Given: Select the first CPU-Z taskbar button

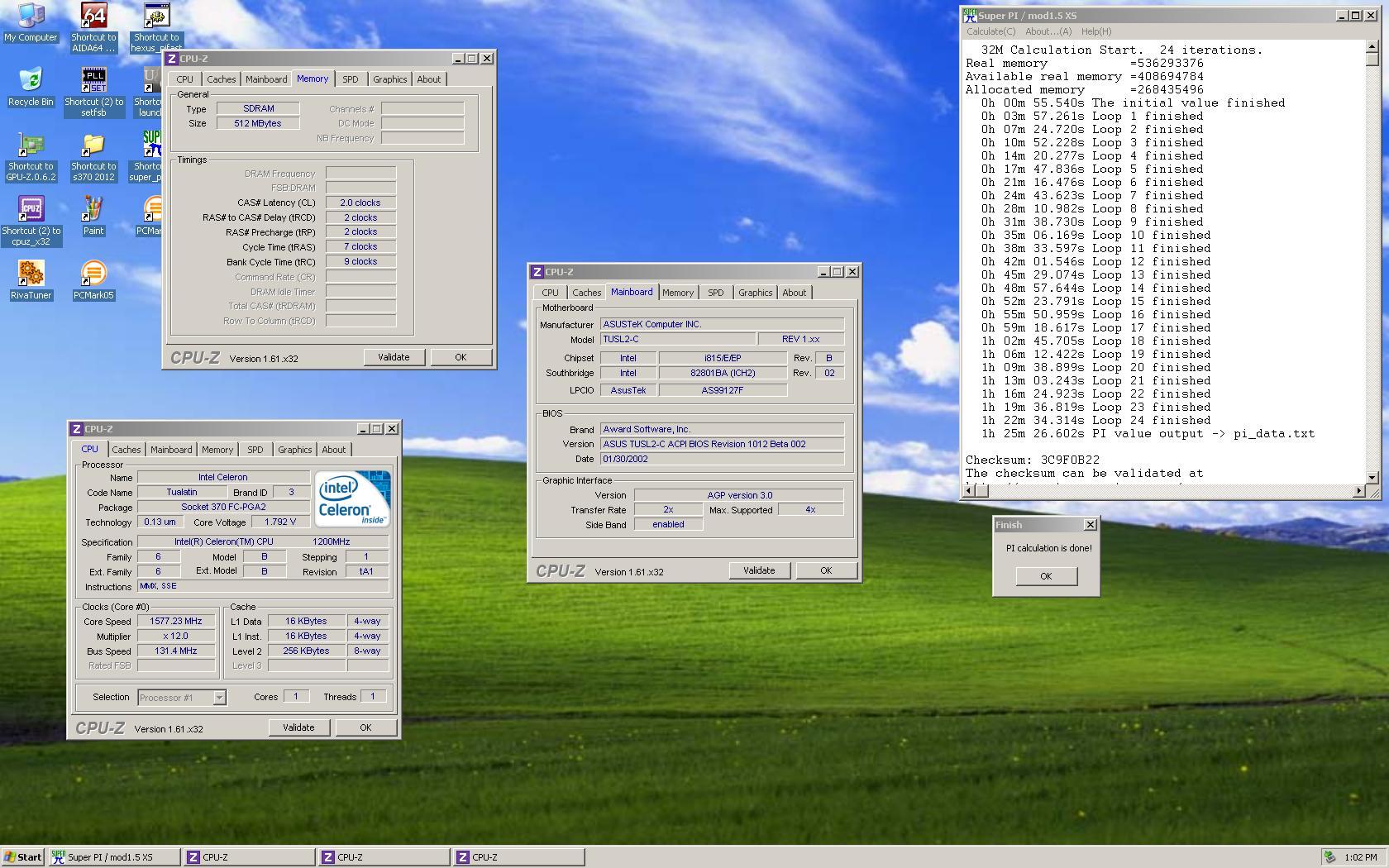Looking at the screenshot, I should [x=250, y=857].
